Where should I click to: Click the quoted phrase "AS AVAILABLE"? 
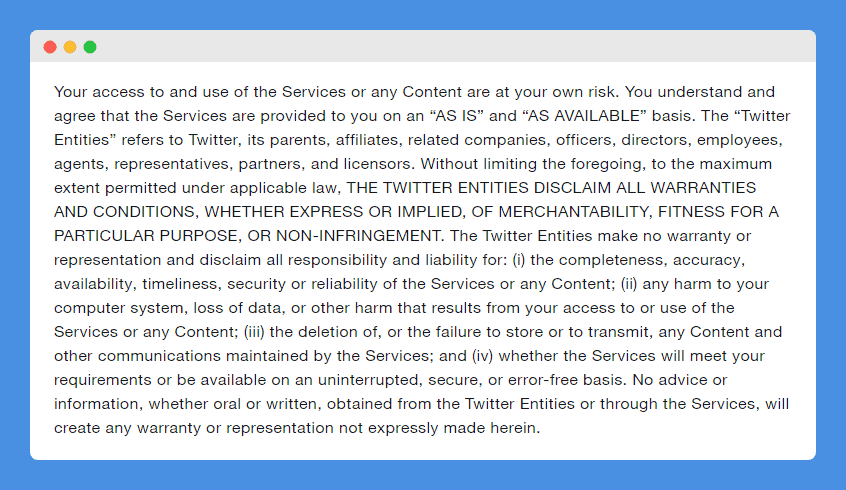click(584, 116)
